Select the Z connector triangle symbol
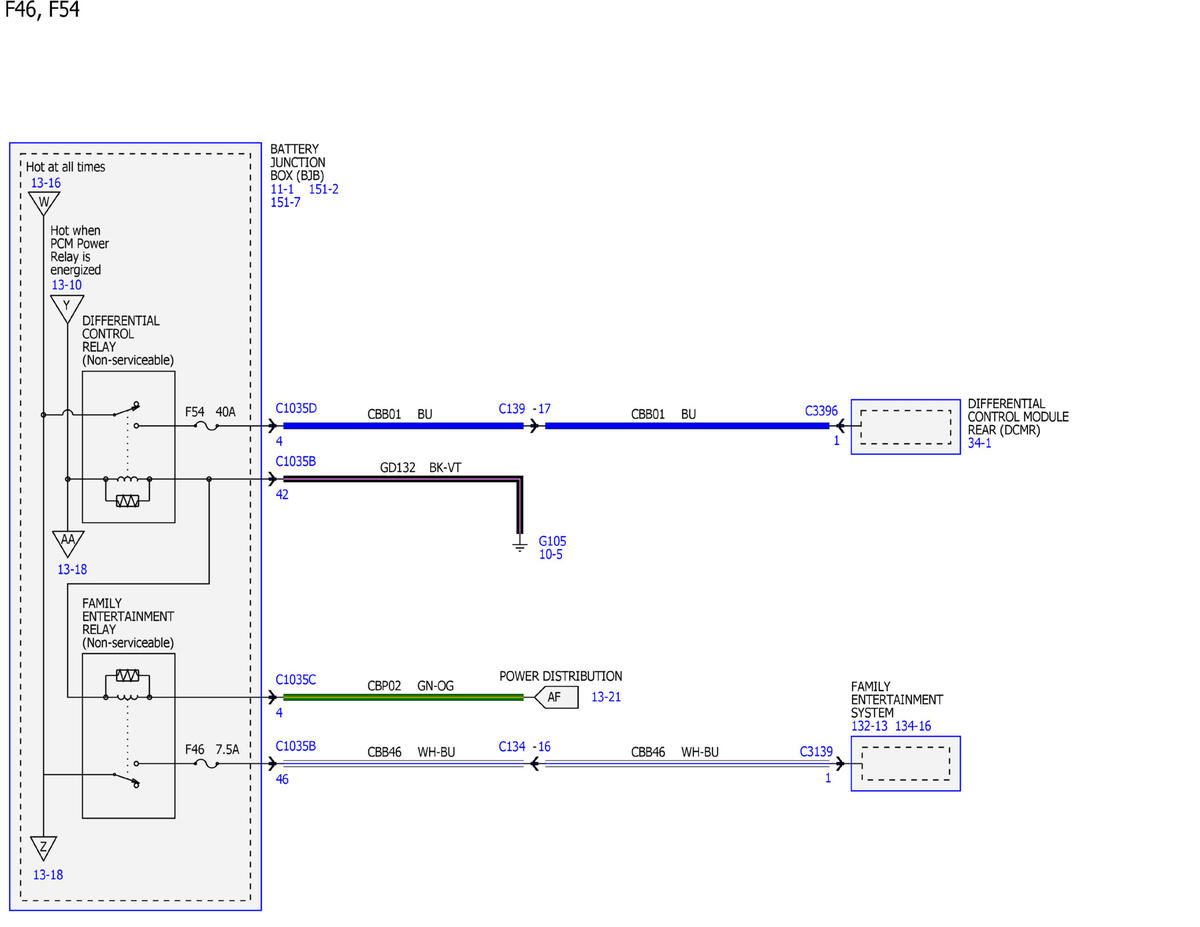 [x=43, y=848]
